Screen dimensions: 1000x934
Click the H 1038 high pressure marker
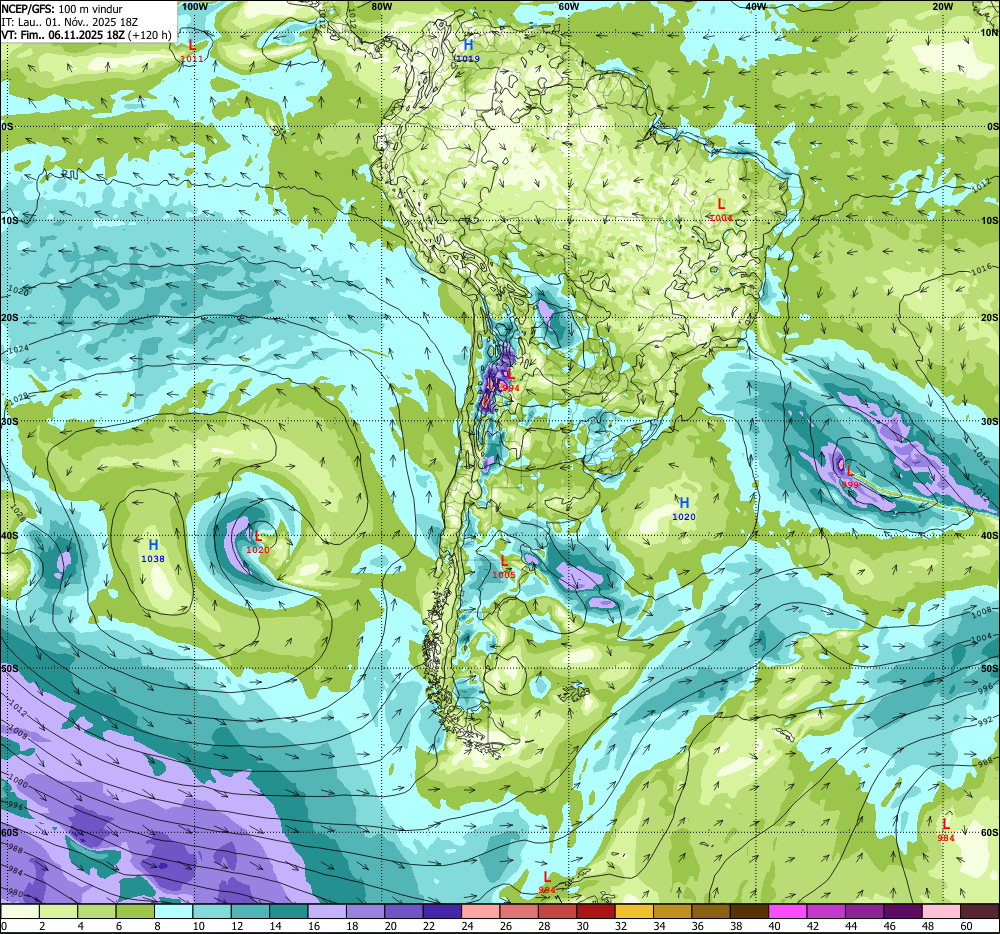[x=153, y=551]
